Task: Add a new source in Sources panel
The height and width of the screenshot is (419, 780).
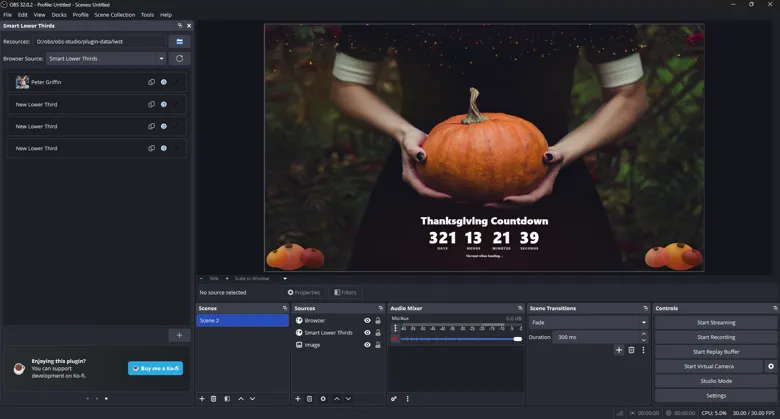Action: tap(297, 399)
